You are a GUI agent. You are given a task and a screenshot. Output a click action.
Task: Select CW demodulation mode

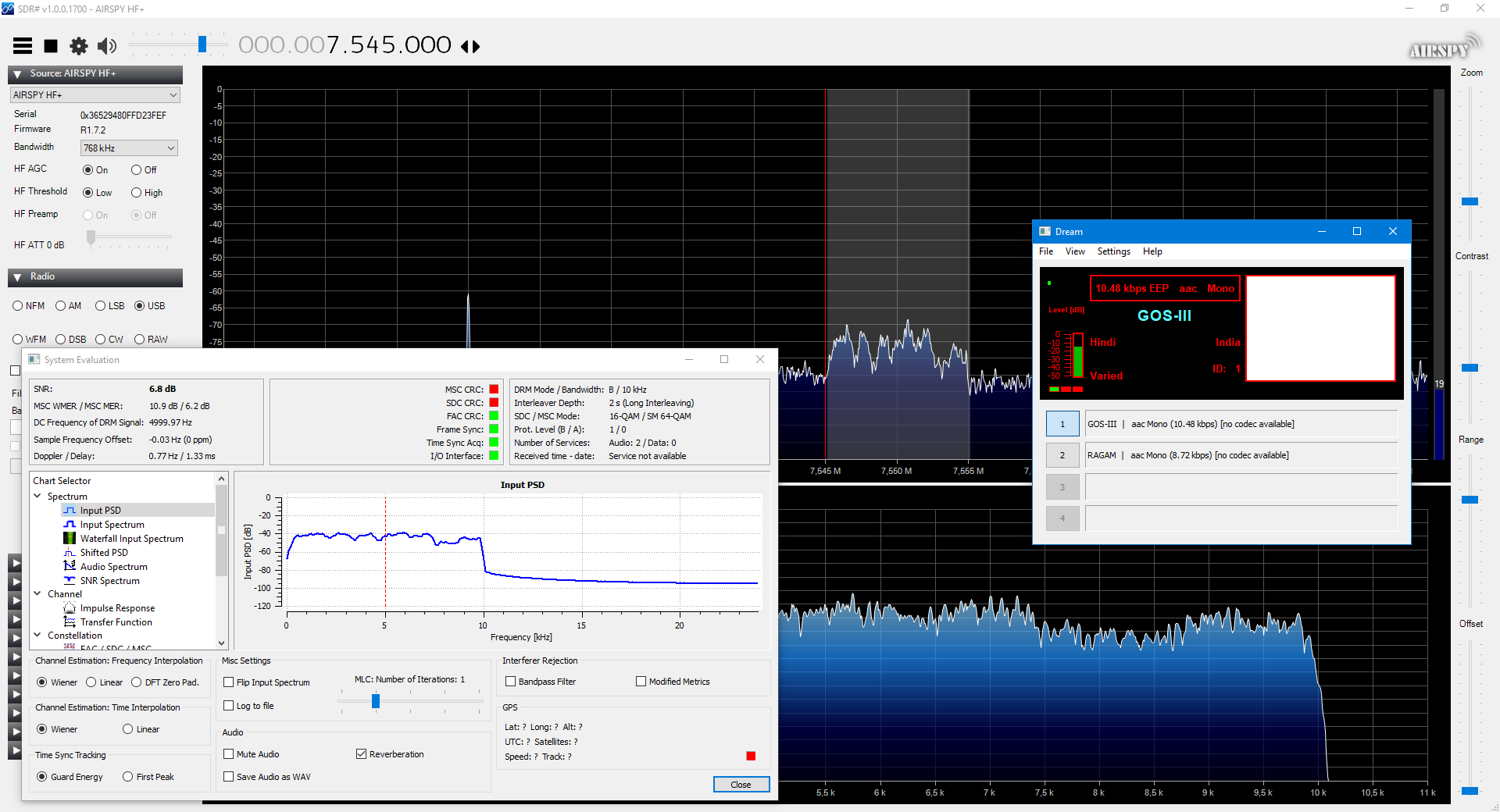(x=101, y=340)
